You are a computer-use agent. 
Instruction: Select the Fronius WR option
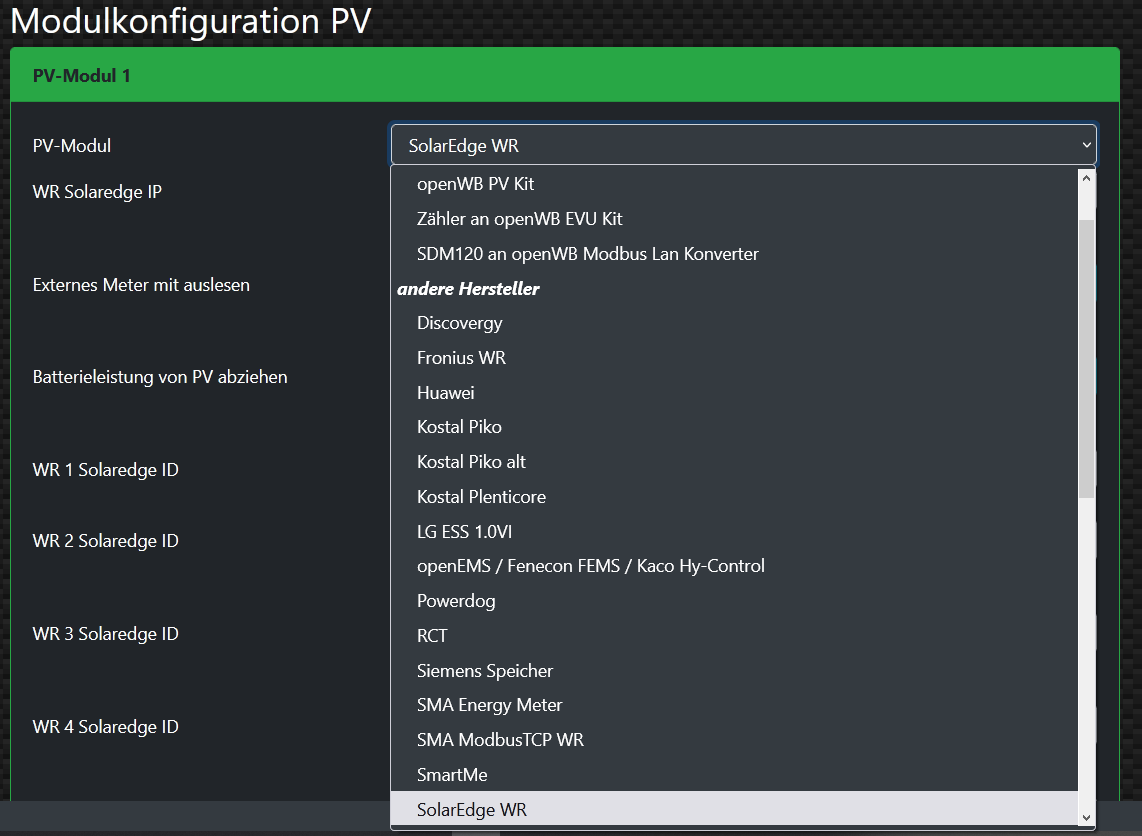click(x=461, y=358)
